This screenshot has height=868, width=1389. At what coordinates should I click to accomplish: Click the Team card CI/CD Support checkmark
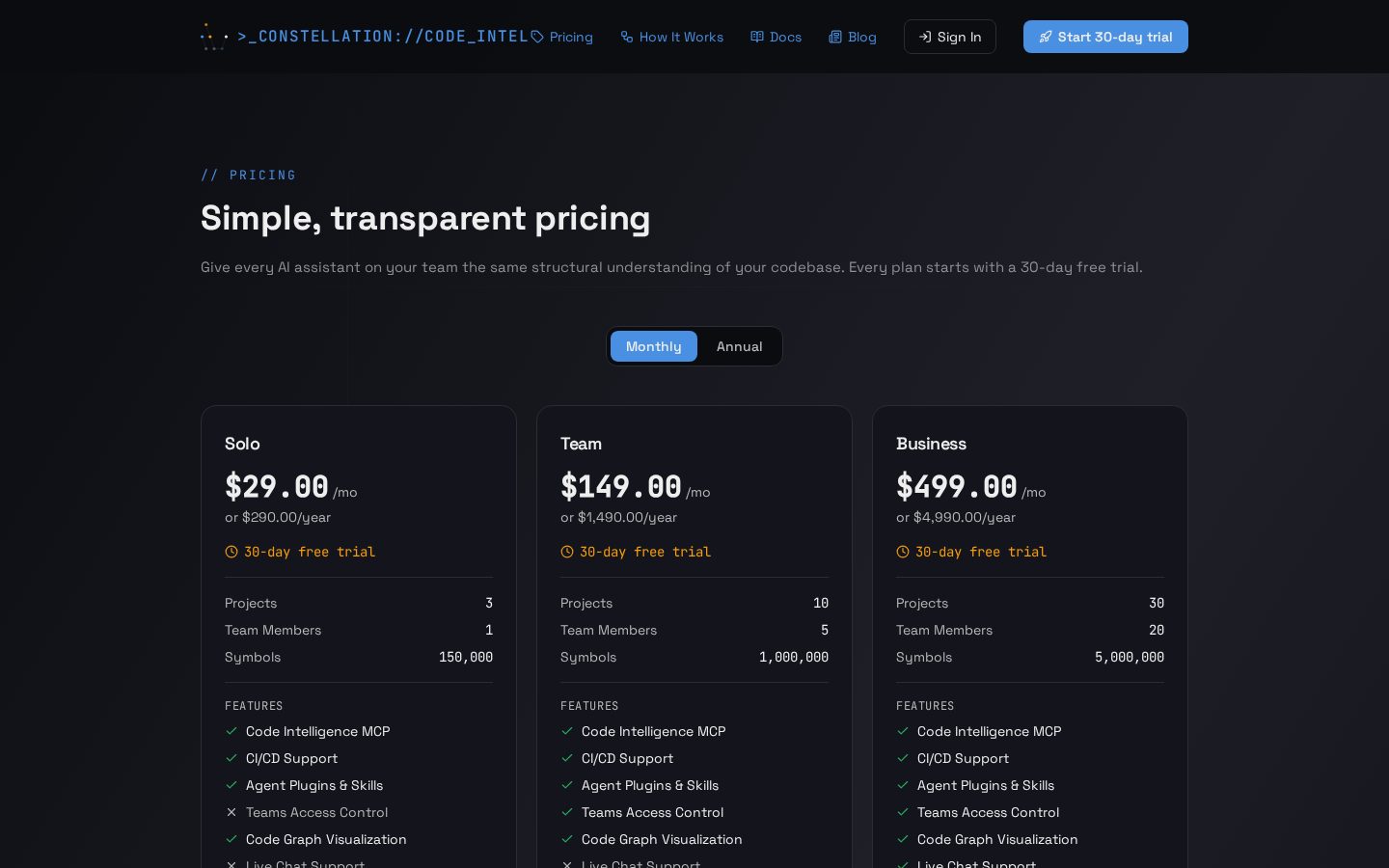tap(567, 758)
